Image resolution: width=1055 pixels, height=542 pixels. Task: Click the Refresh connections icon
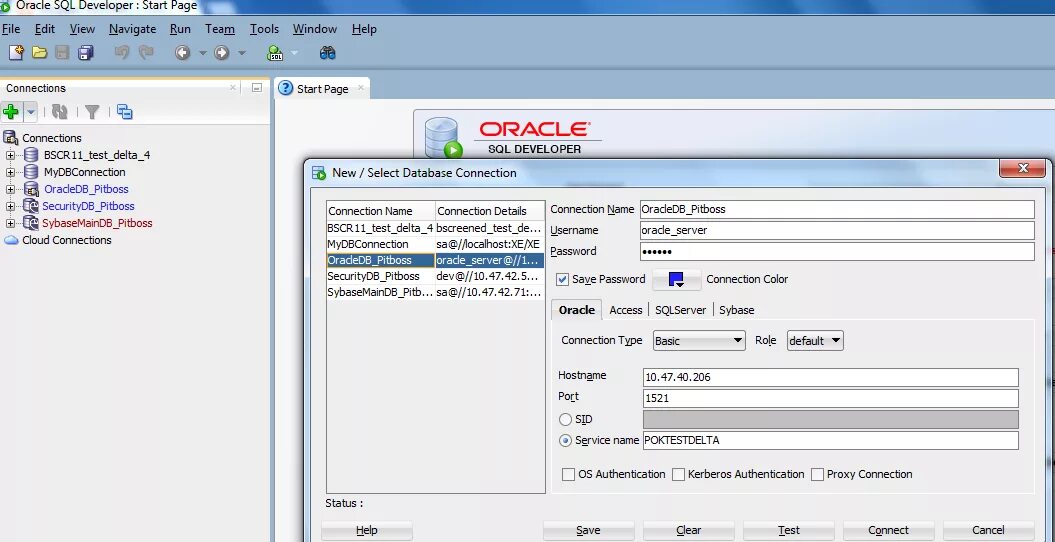[60, 112]
